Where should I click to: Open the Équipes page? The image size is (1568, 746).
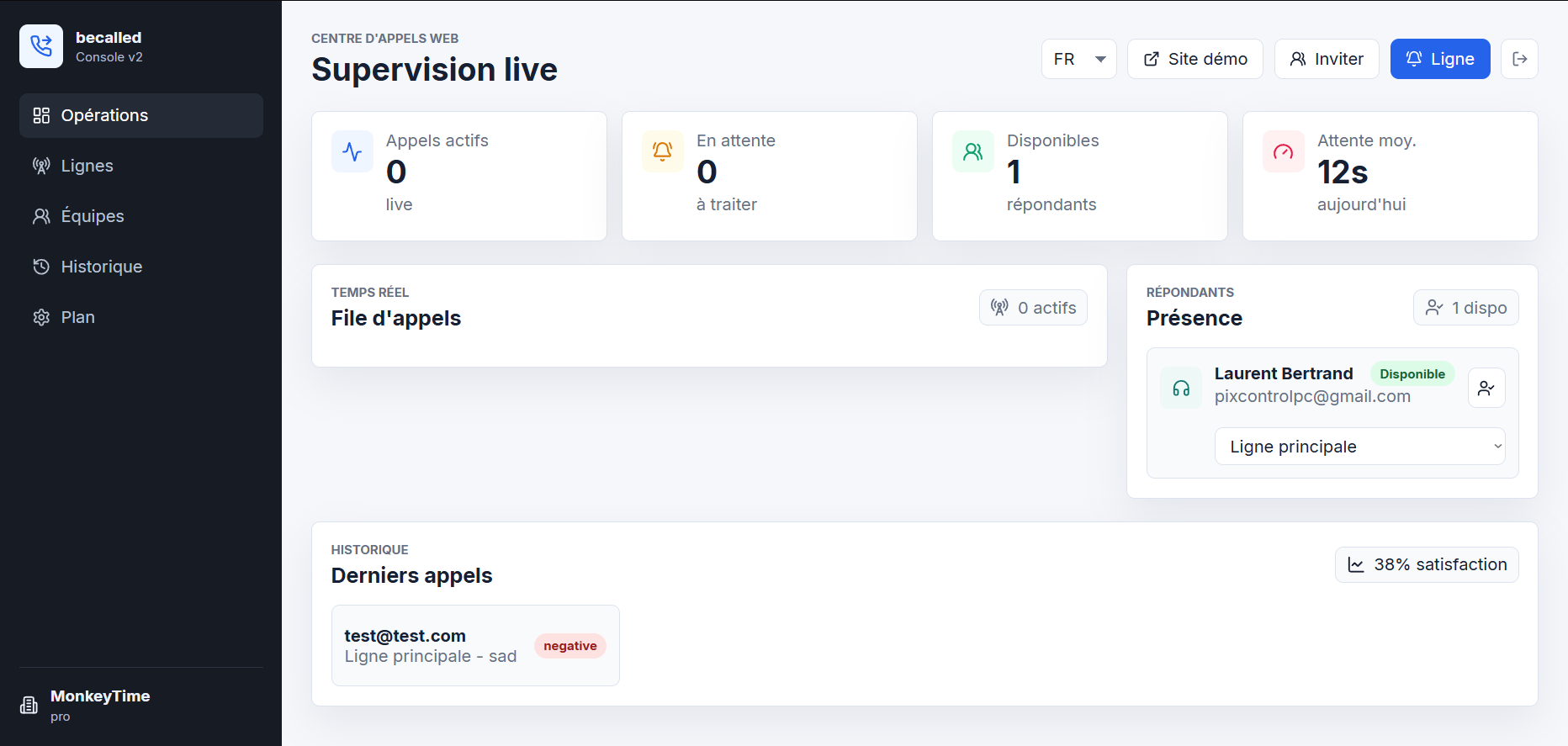click(141, 216)
